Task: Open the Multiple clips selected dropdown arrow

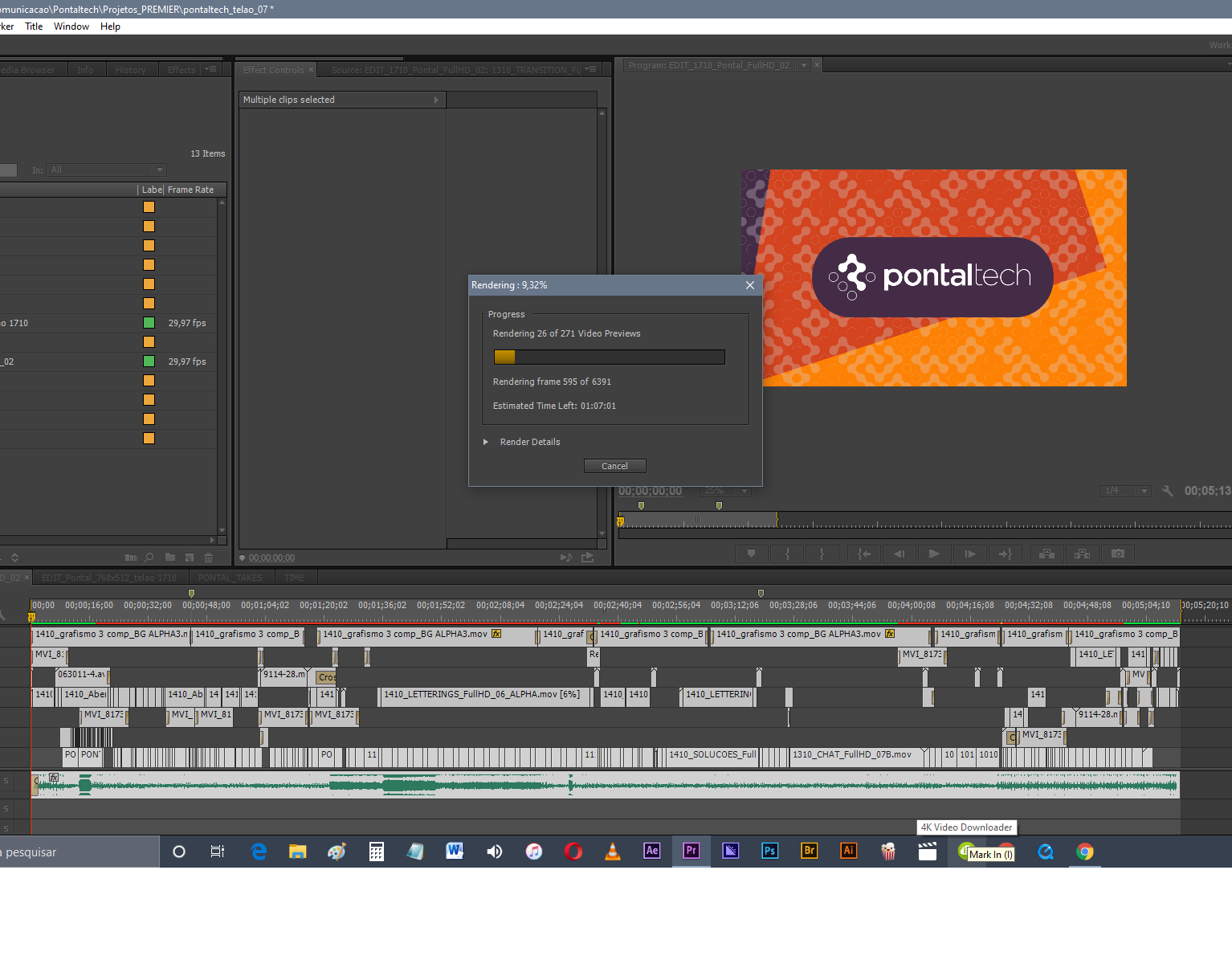Action: tap(436, 100)
